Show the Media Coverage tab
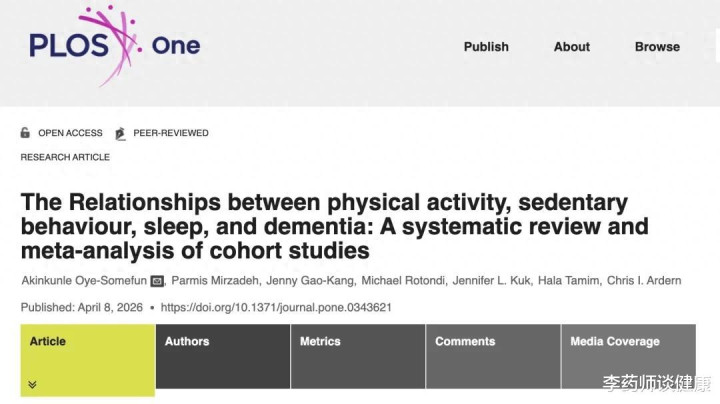 pos(615,341)
